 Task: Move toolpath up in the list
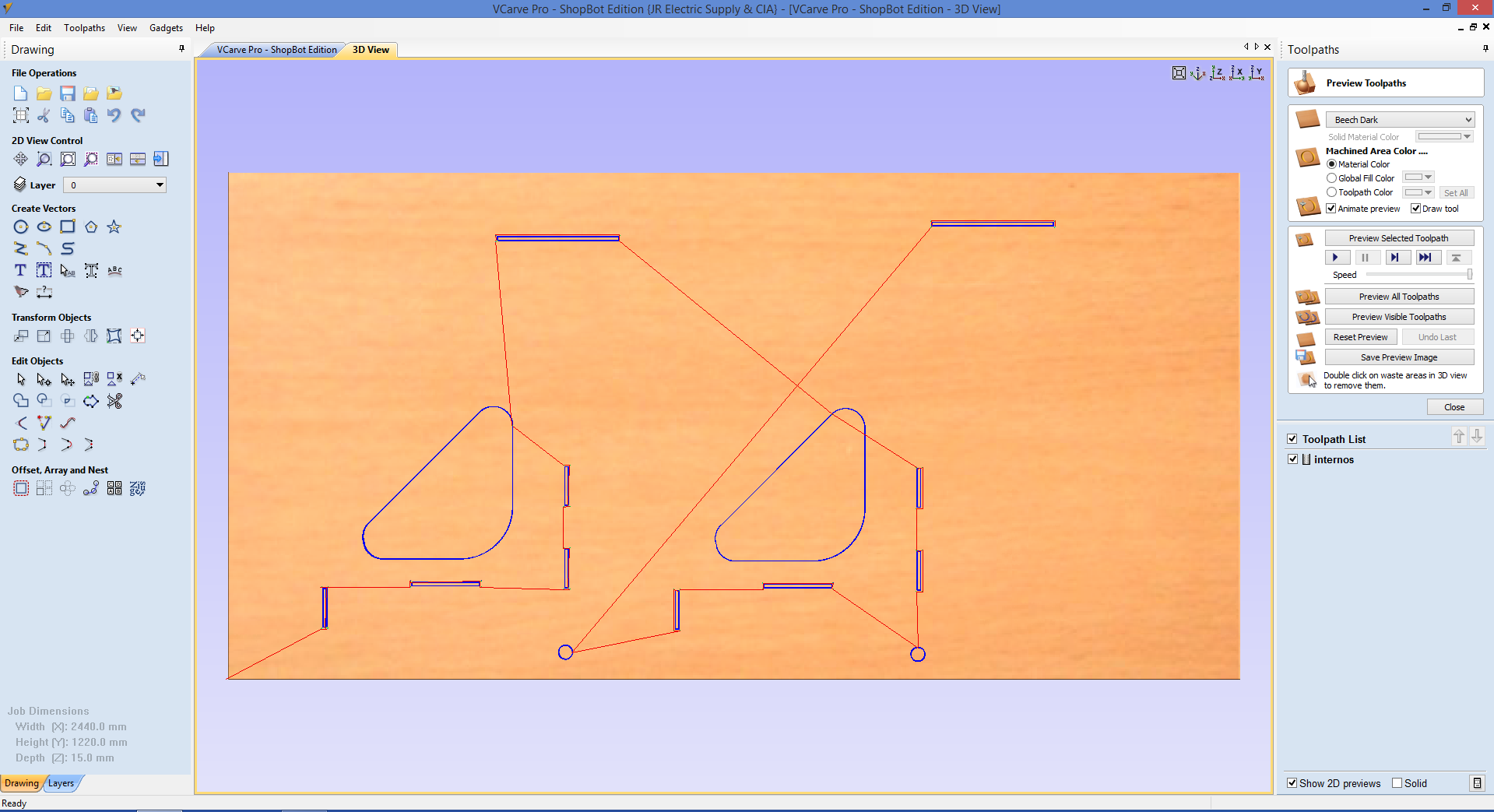pos(1459,437)
